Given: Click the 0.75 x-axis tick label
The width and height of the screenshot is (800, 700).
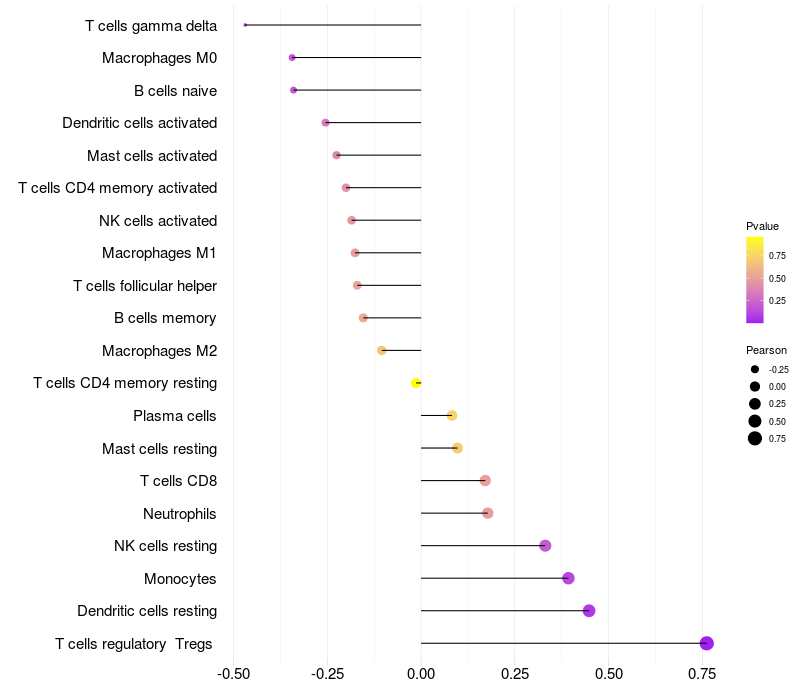Looking at the screenshot, I should (x=702, y=674).
